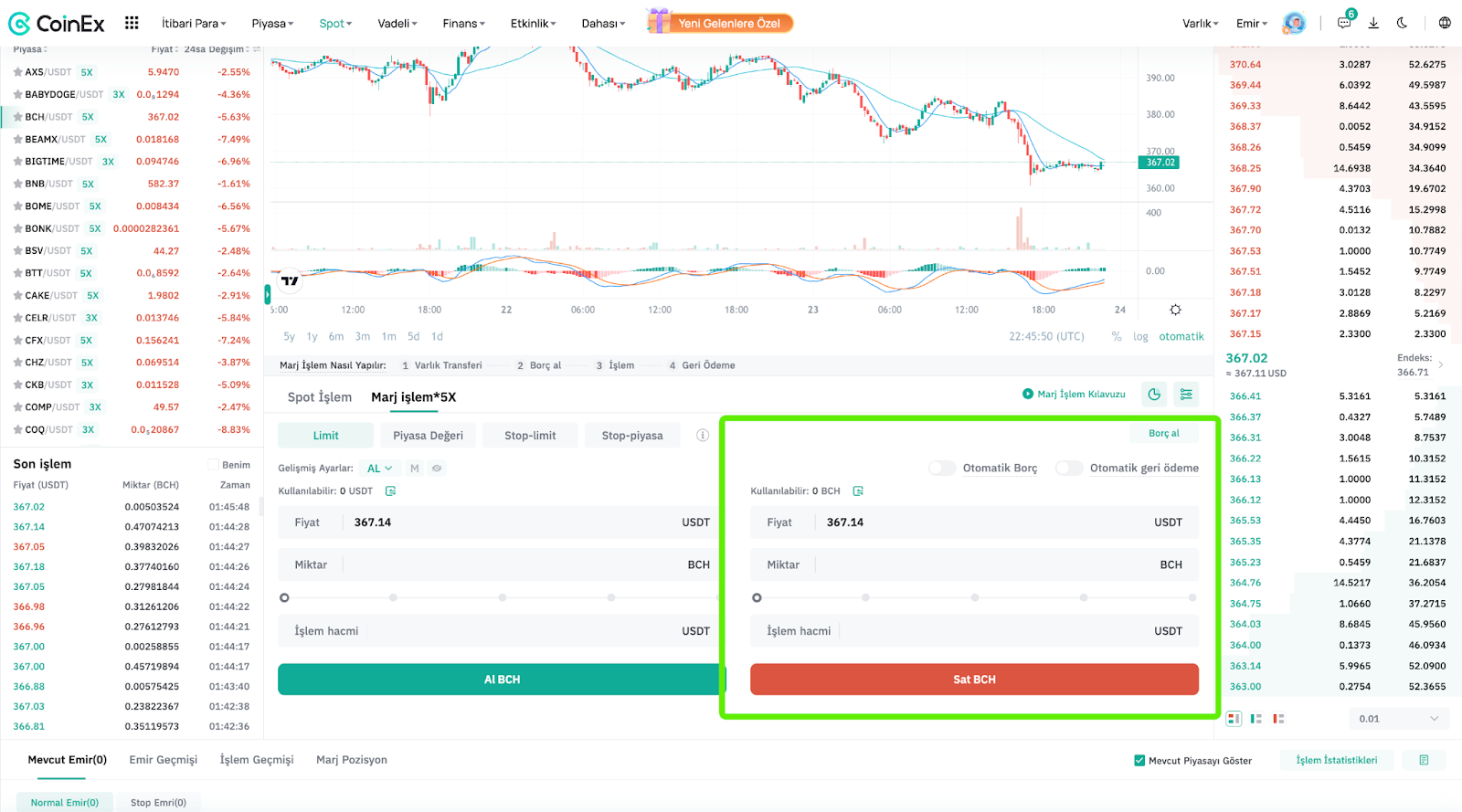
Task: Click the Borç al button
Action: (1164, 433)
